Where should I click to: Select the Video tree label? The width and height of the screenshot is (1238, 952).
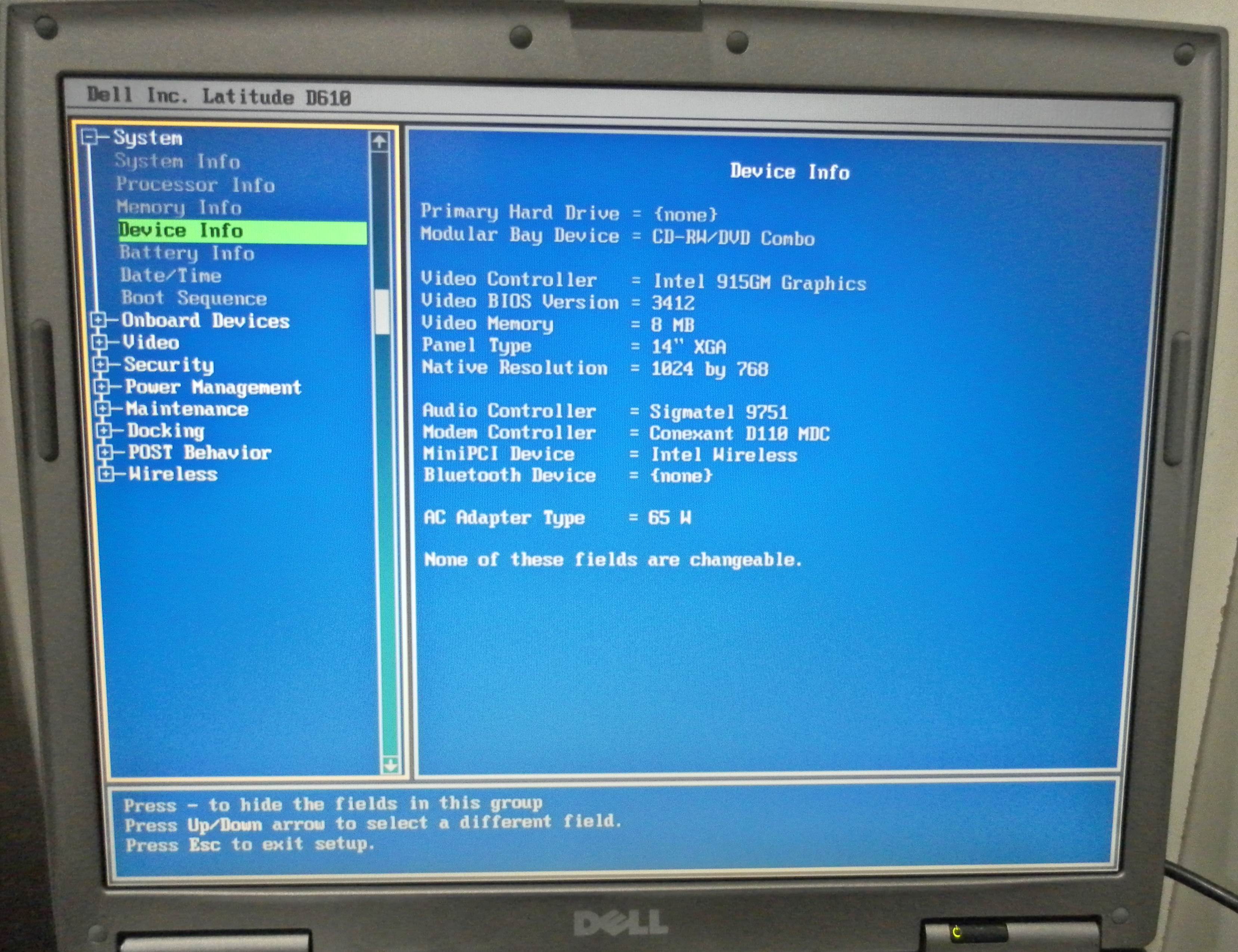[151, 343]
